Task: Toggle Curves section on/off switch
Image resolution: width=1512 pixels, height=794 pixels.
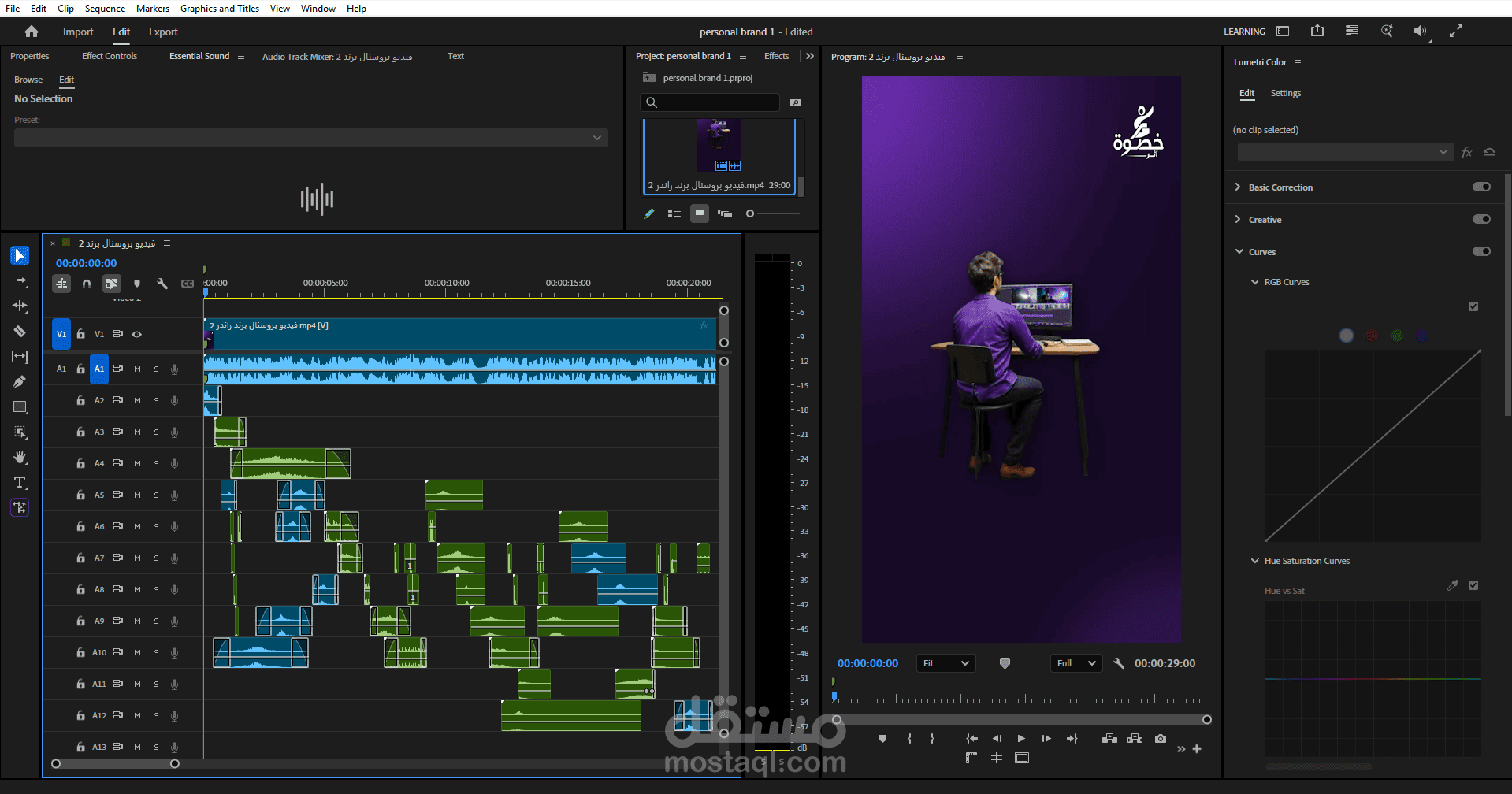Action: [1481, 251]
